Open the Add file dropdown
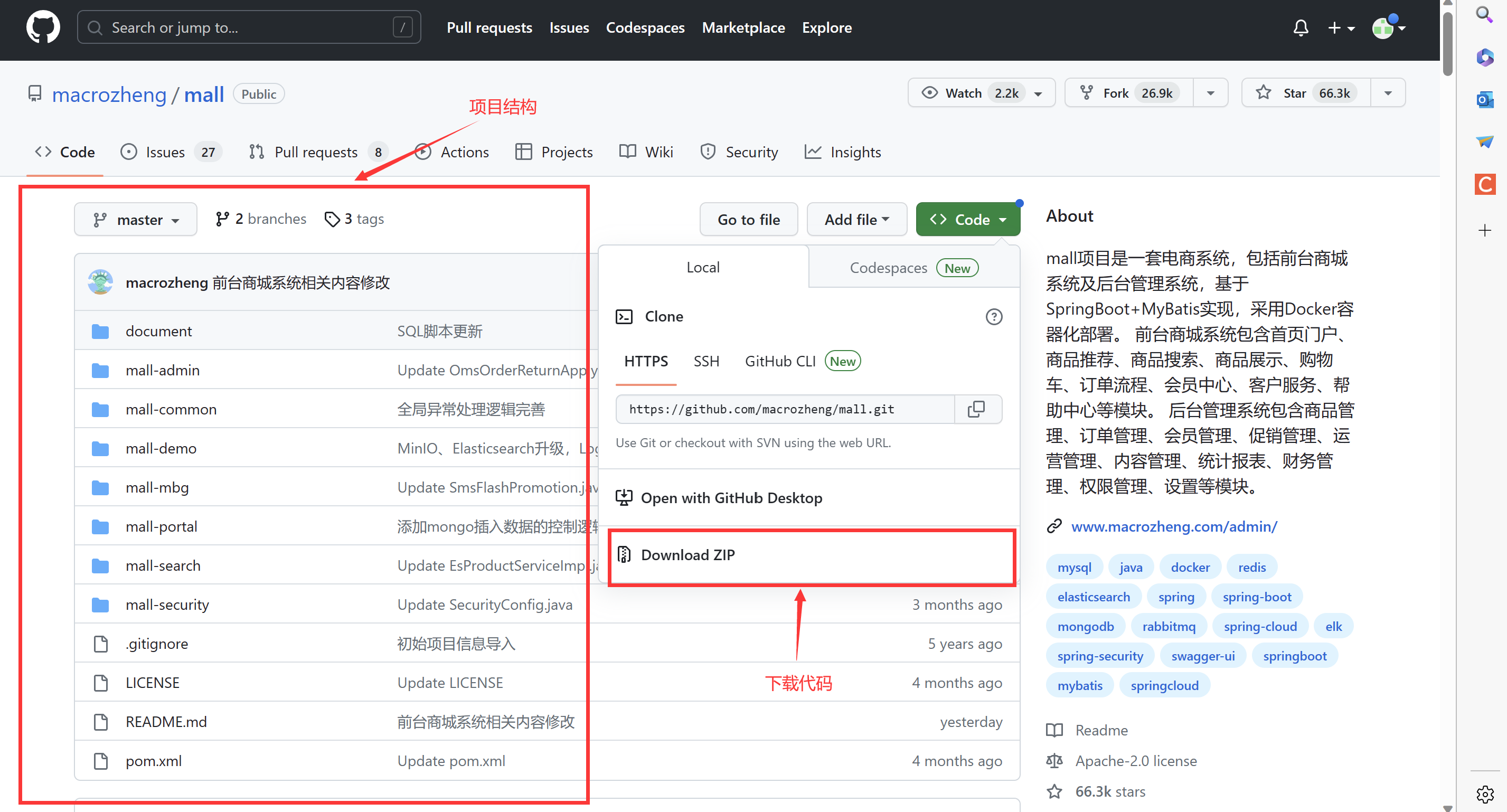This screenshot has height=812, width=1507. pyautogui.click(x=856, y=220)
